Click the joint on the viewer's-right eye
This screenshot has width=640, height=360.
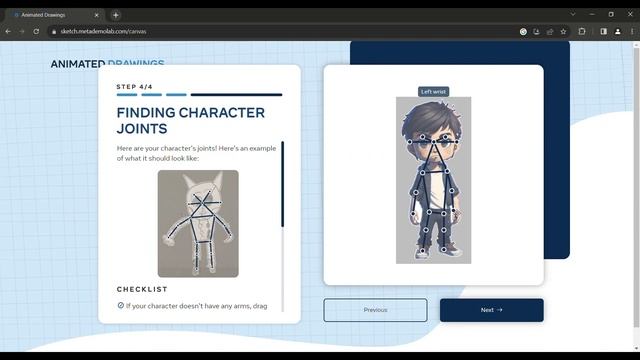click(x=445, y=137)
